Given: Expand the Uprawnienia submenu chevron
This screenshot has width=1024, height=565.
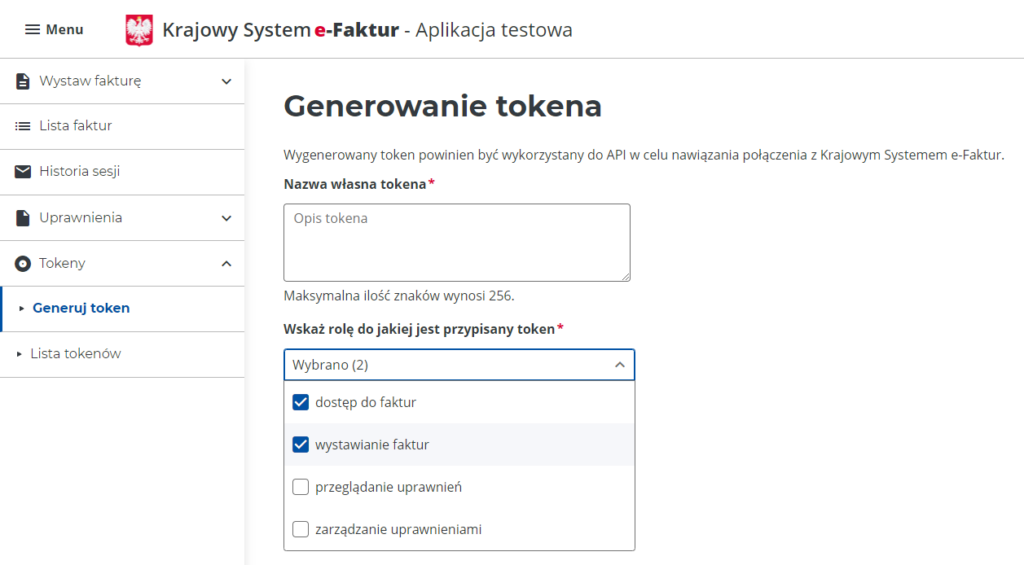Looking at the screenshot, I should point(226,217).
